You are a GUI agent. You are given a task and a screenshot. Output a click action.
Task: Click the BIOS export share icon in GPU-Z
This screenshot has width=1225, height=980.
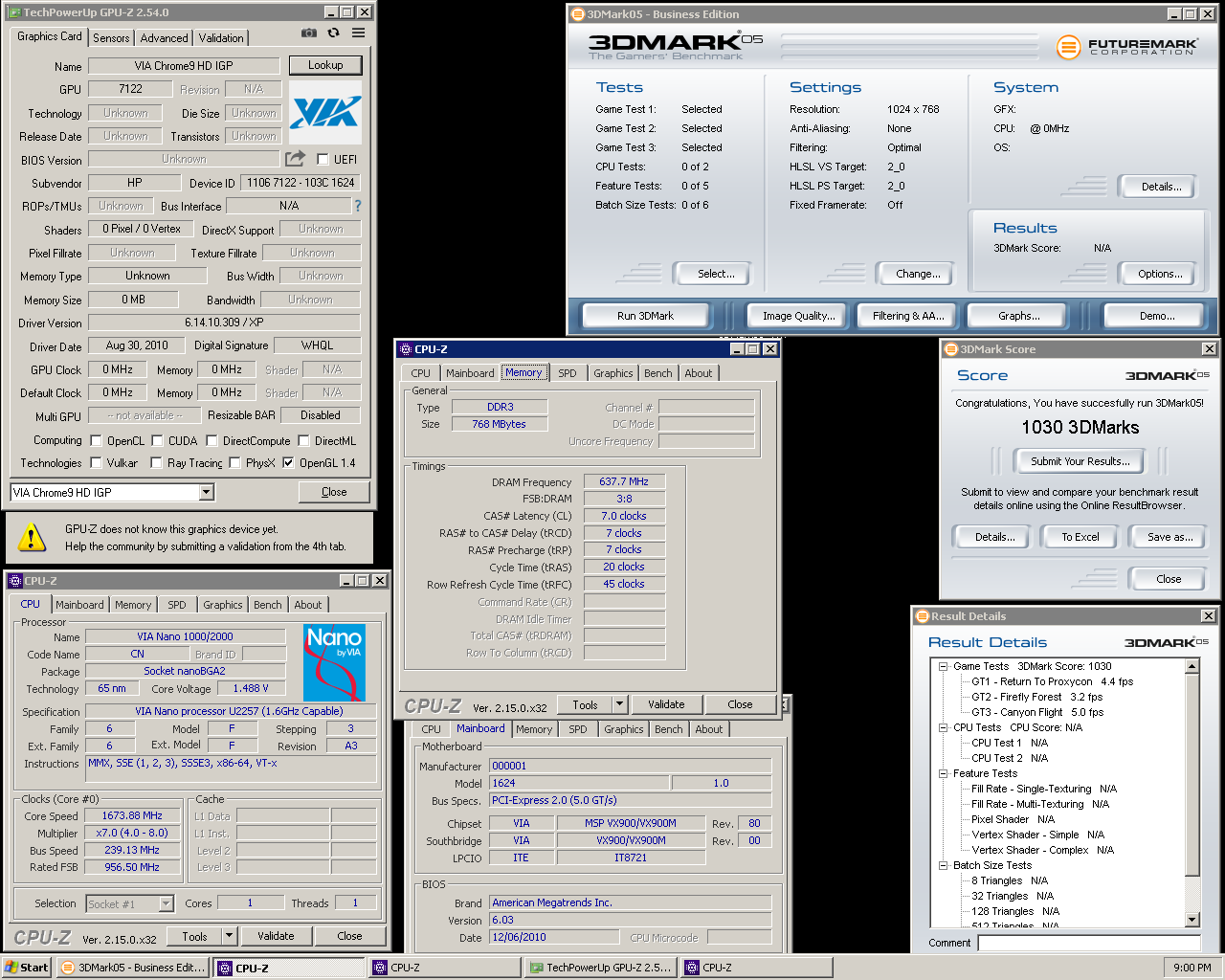(x=296, y=159)
